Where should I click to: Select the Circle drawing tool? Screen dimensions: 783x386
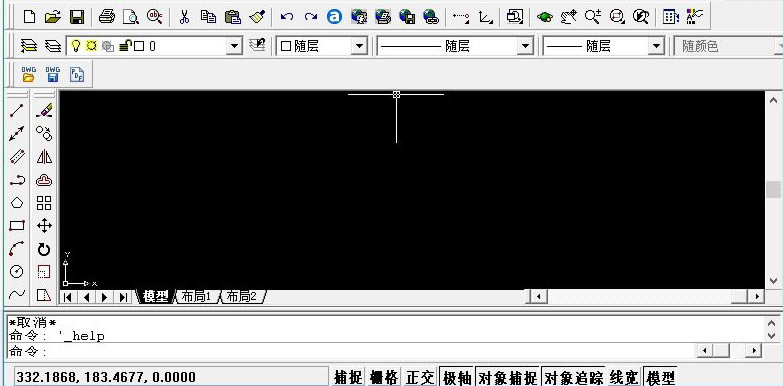[17, 272]
